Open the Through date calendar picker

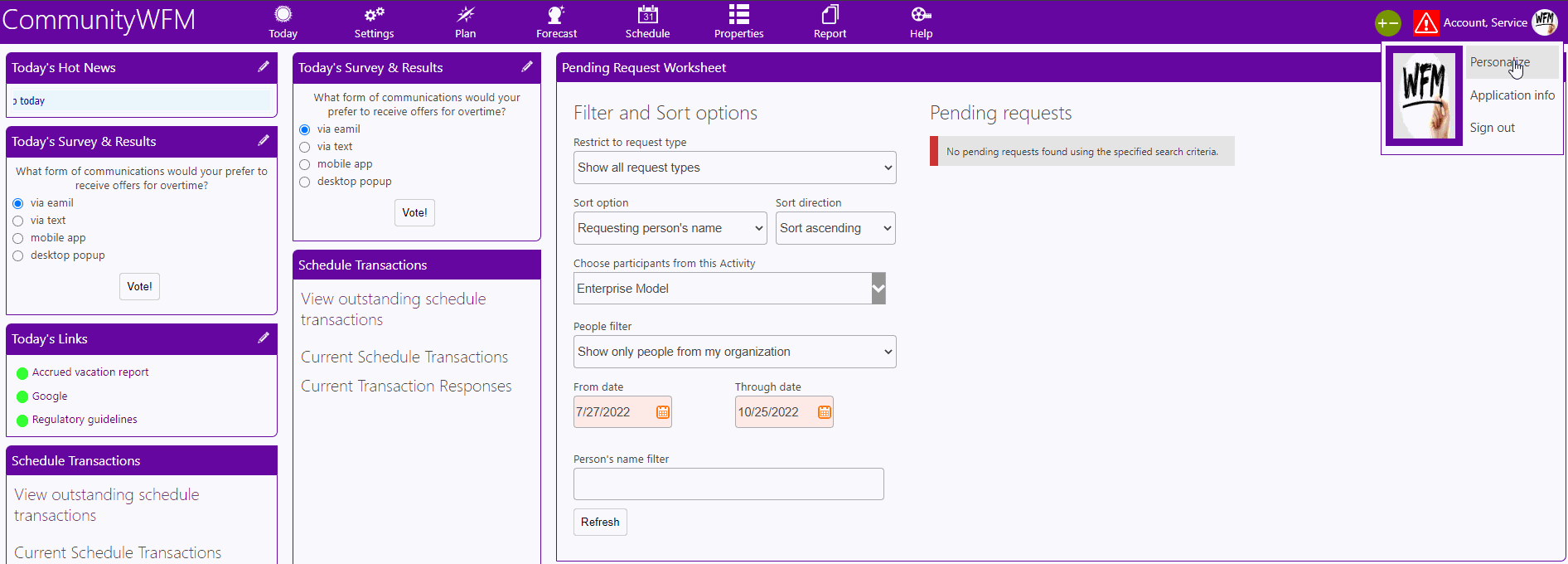[x=825, y=412]
